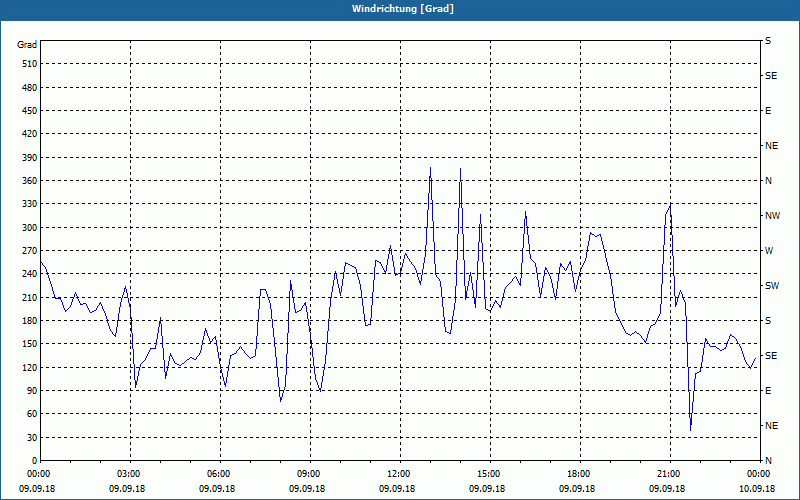Image resolution: width=800 pixels, height=500 pixels.
Task: Select the y-axis value 240
Action: coord(30,274)
